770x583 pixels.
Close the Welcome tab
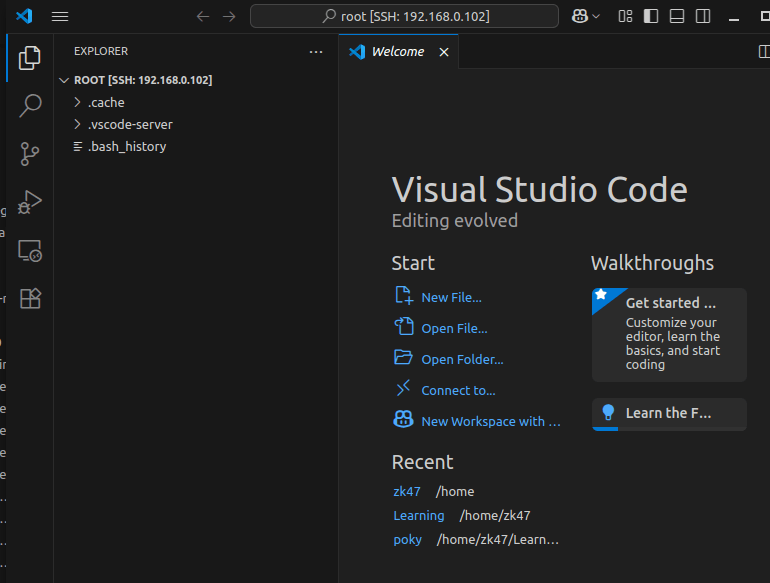pos(444,52)
